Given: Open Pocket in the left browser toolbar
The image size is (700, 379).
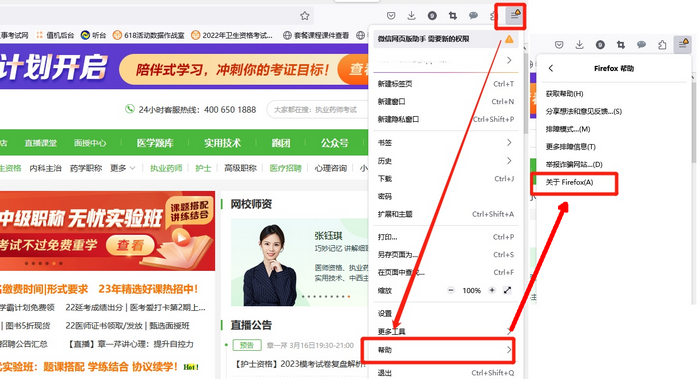Looking at the screenshot, I should [391, 16].
